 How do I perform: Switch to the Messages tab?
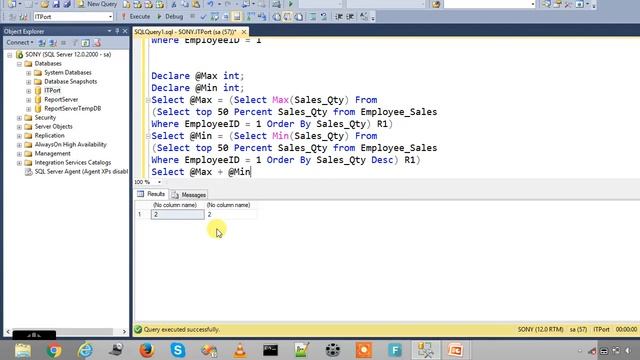189,195
